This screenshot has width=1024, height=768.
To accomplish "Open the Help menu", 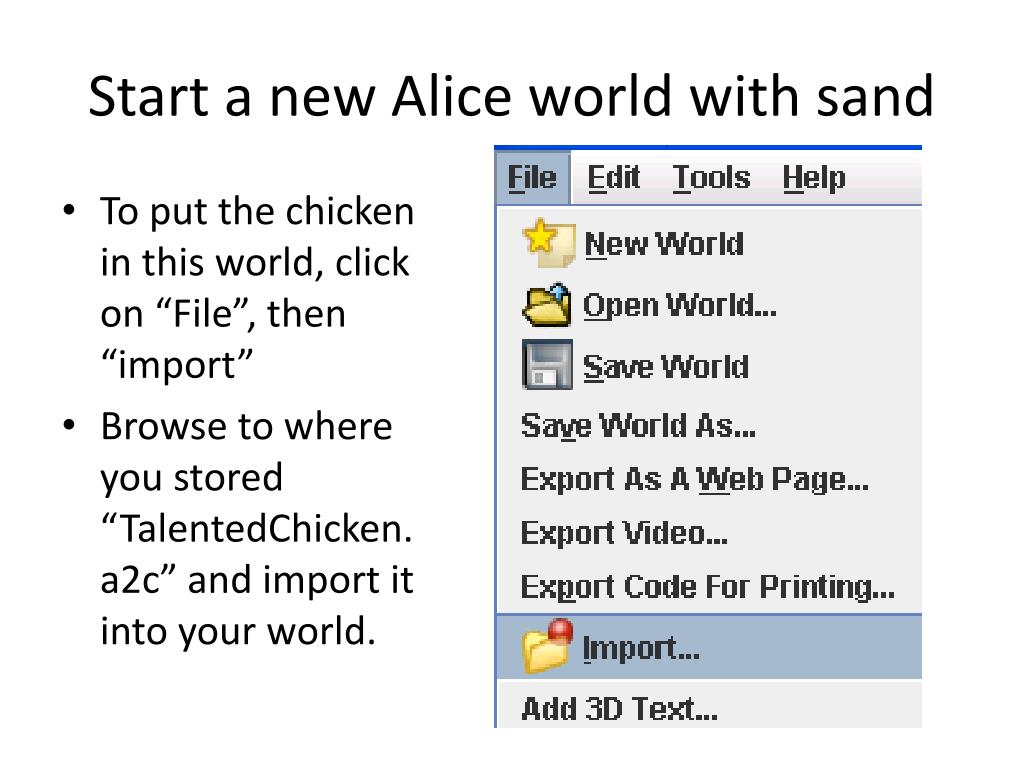I will [814, 177].
